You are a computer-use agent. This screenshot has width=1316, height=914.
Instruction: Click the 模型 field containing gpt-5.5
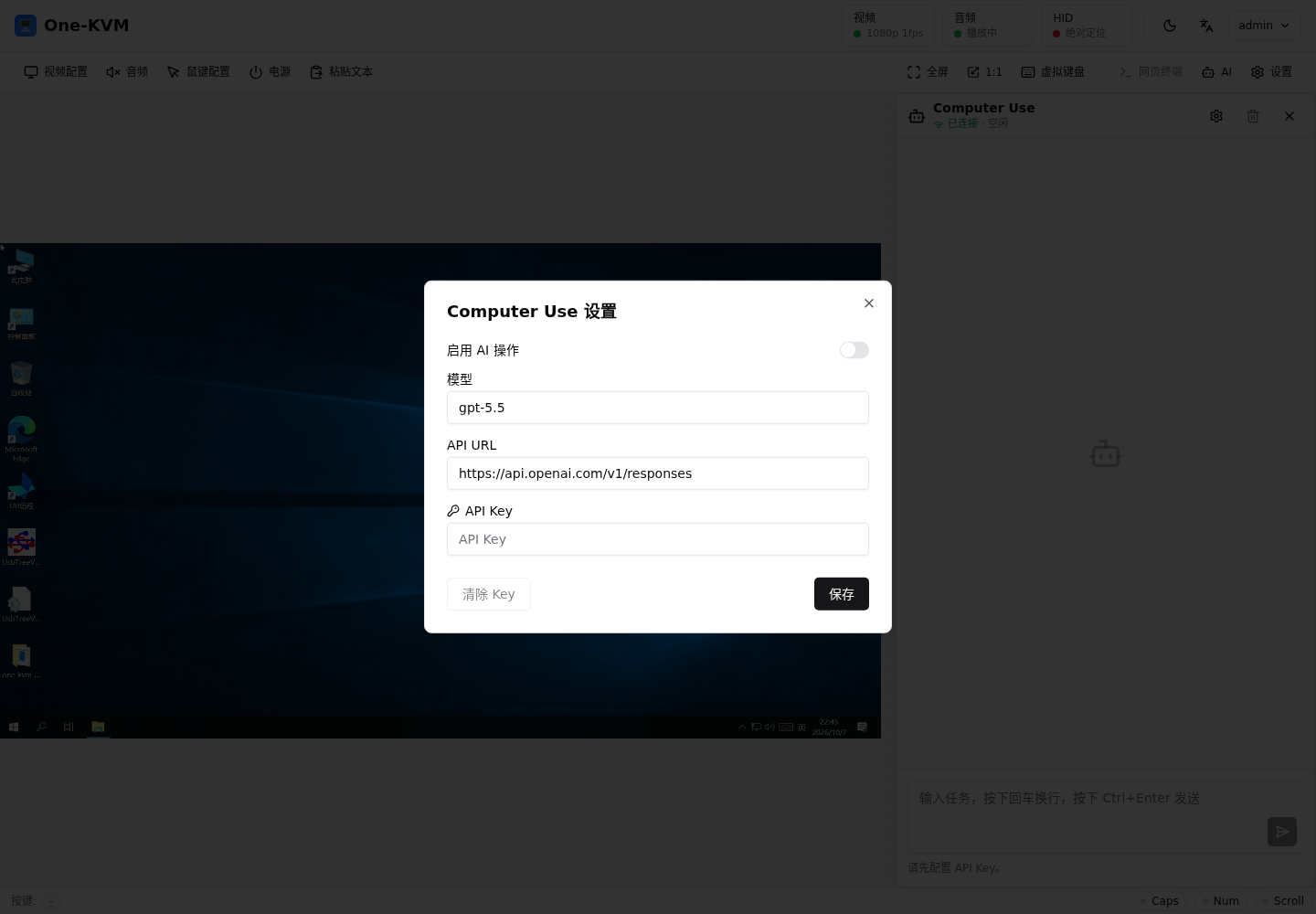pos(657,408)
